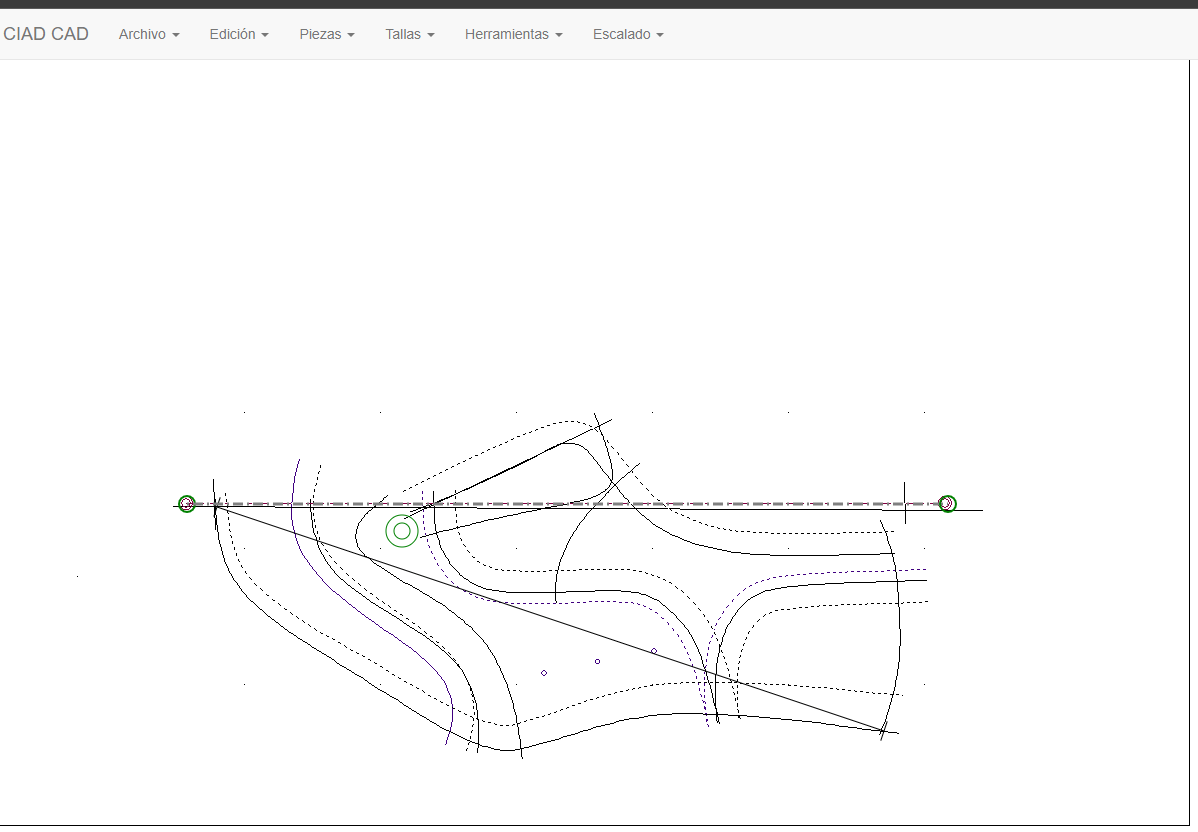Click the lower-right endpoint of the diagonal line
1198x832 pixels.
tap(883, 731)
